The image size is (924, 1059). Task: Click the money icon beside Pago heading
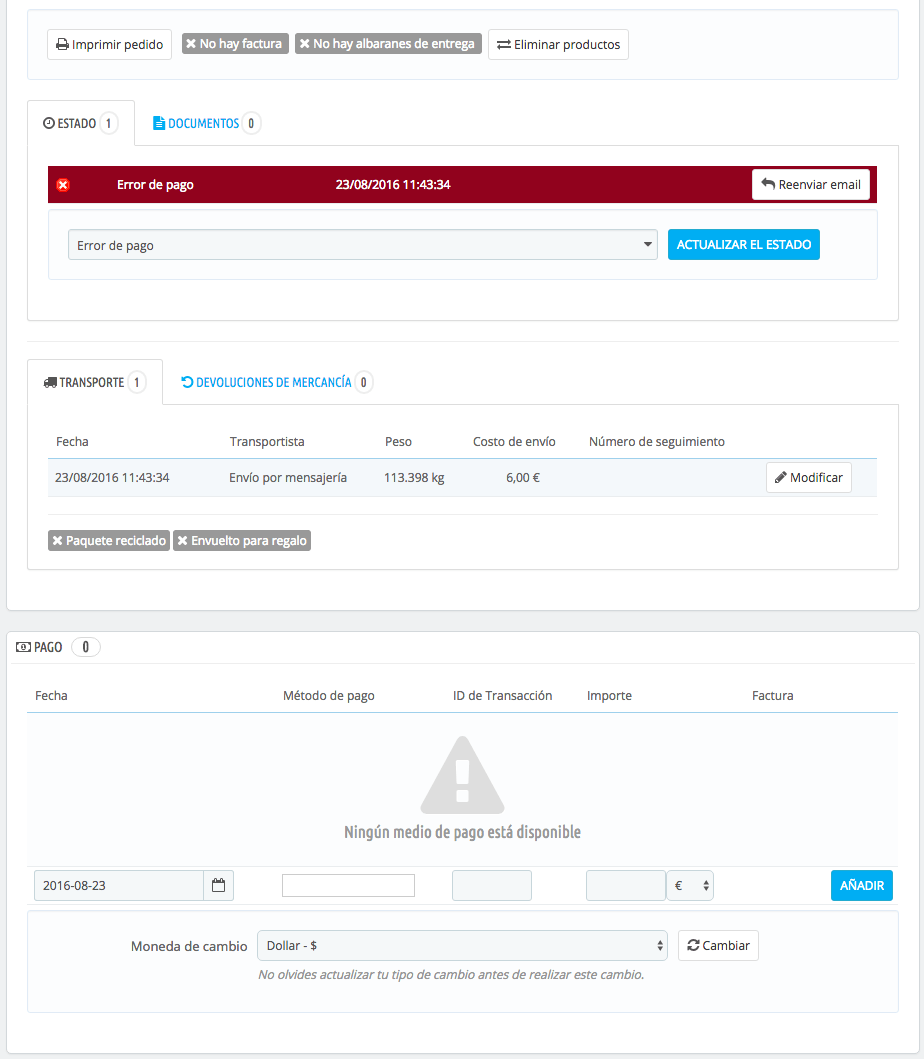[x=23, y=647]
